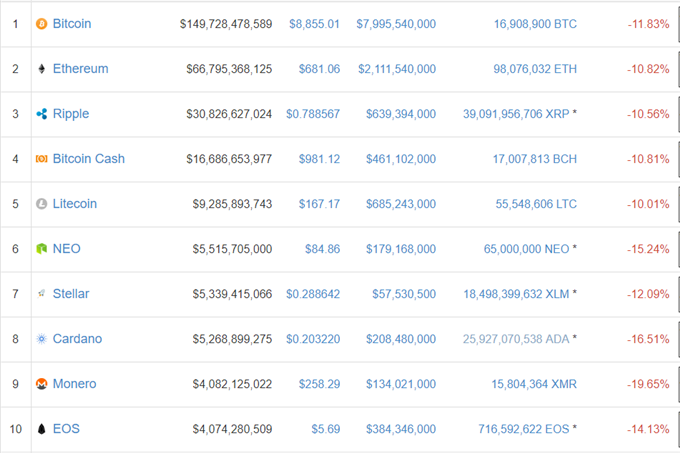The width and height of the screenshot is (680, 453).
Task: Open Stellar volume $57,530,500
Action: [x=404, y=294]
